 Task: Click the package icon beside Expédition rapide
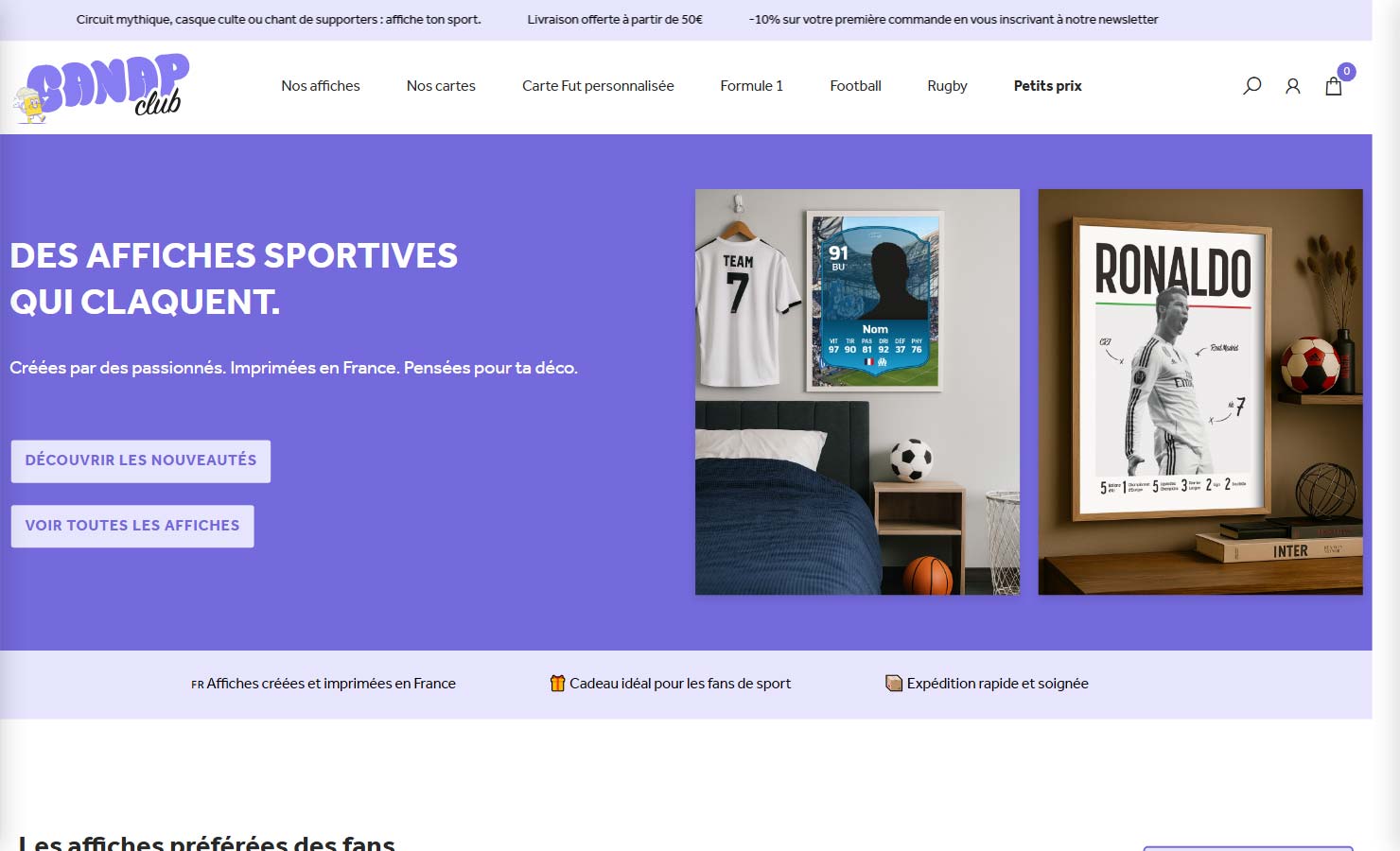(894, 683)
